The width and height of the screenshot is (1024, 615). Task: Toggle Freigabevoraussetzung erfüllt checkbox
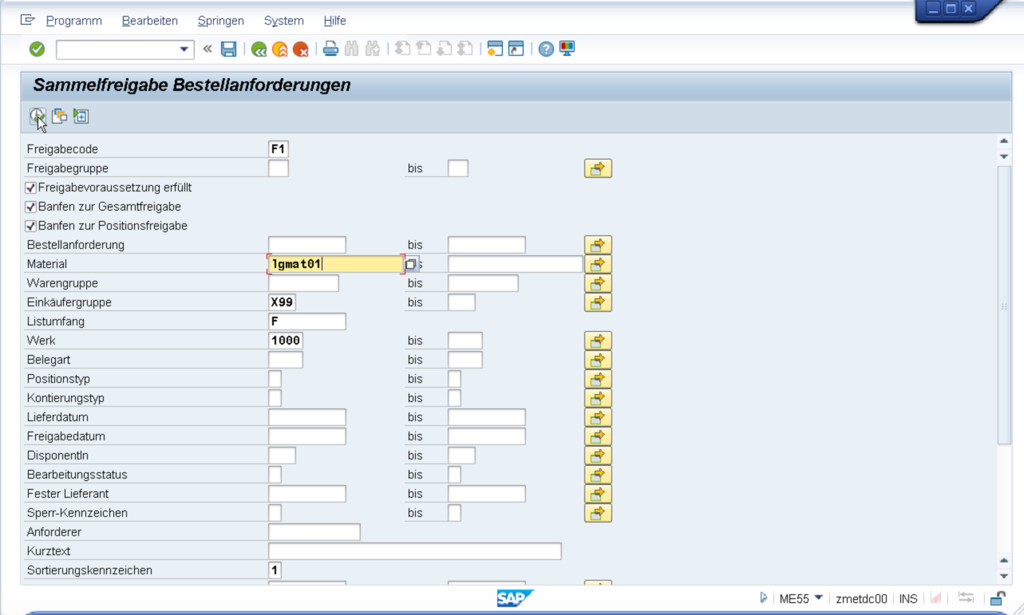[x=31, y=188]
